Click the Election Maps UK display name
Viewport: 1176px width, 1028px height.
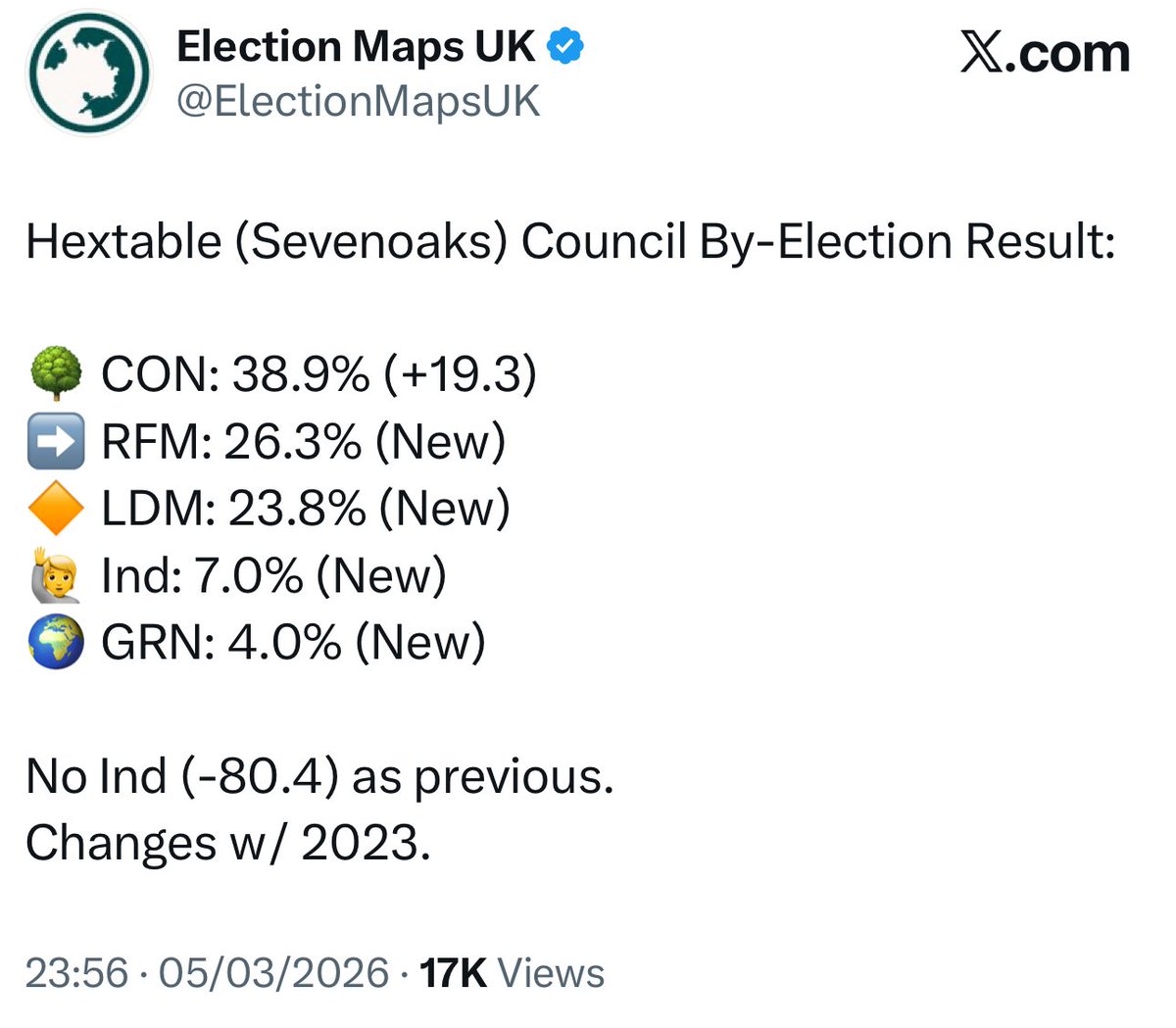coord(356,46)
